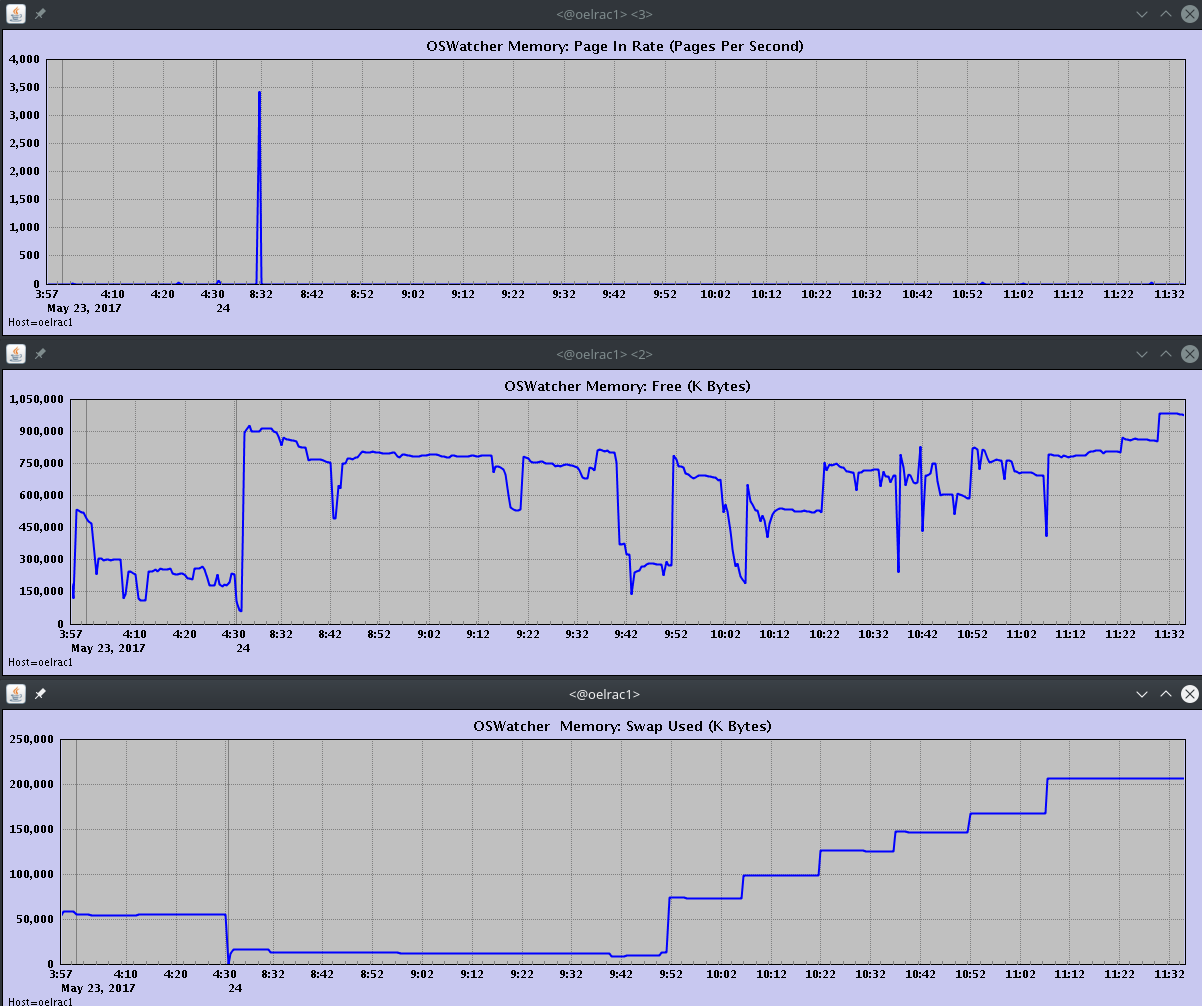Screen dimensions: 1202x1006
Task: Click the 9:52 x-axis label in Swap Used chart
Action: [x=671, y=973]
